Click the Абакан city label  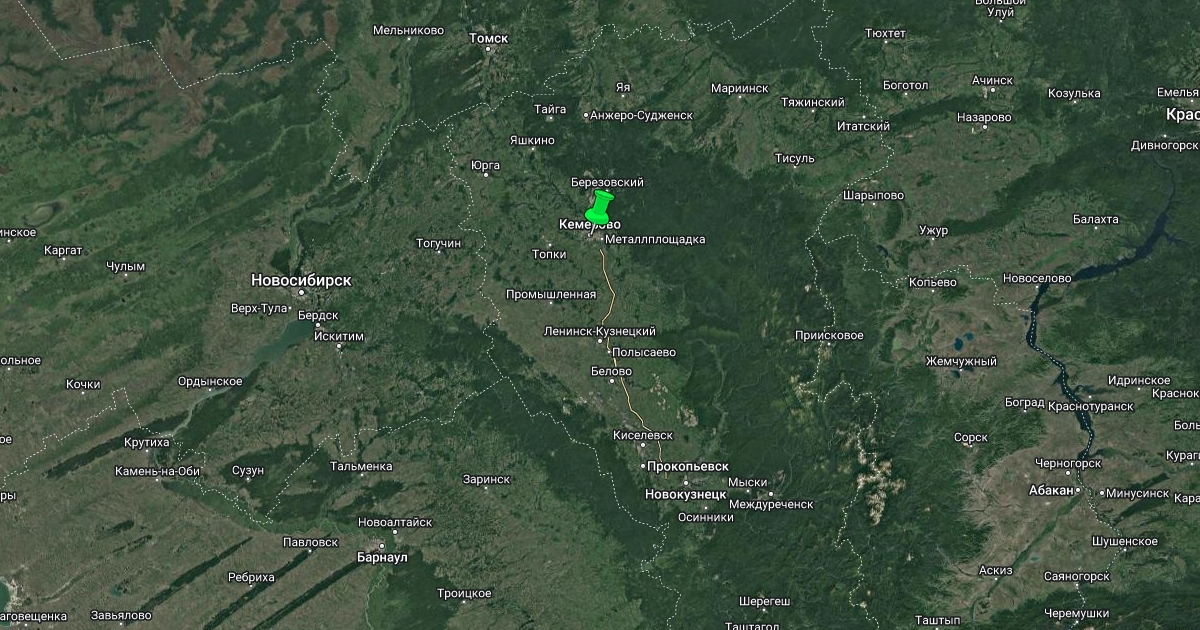tap(1051, 490)
